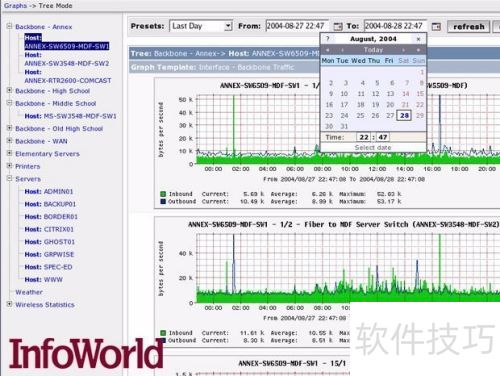
Task: Jump to next year in calendar popup
Action: (x=418, y=50)
